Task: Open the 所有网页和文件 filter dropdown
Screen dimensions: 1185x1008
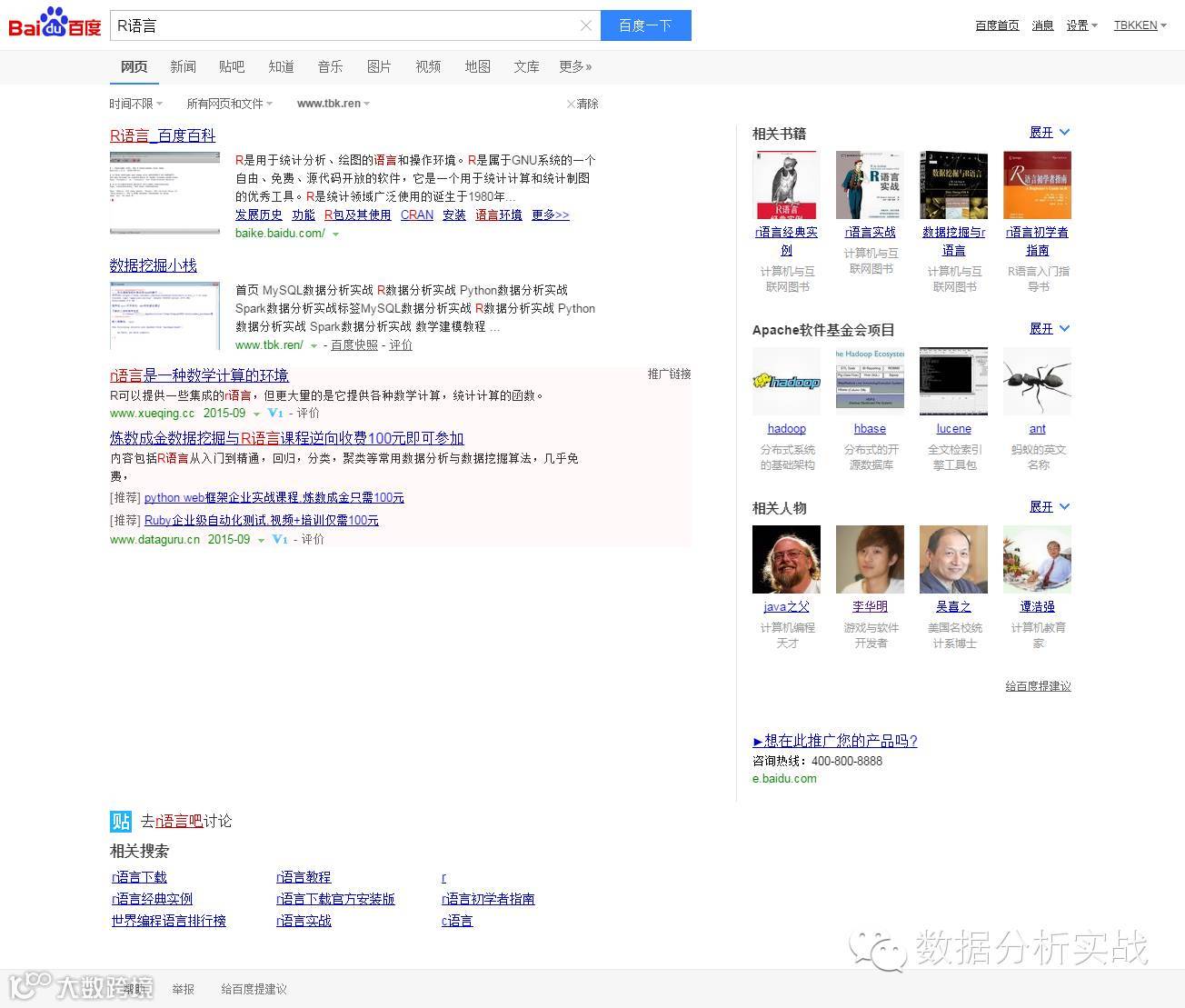Action: (229, 104)
